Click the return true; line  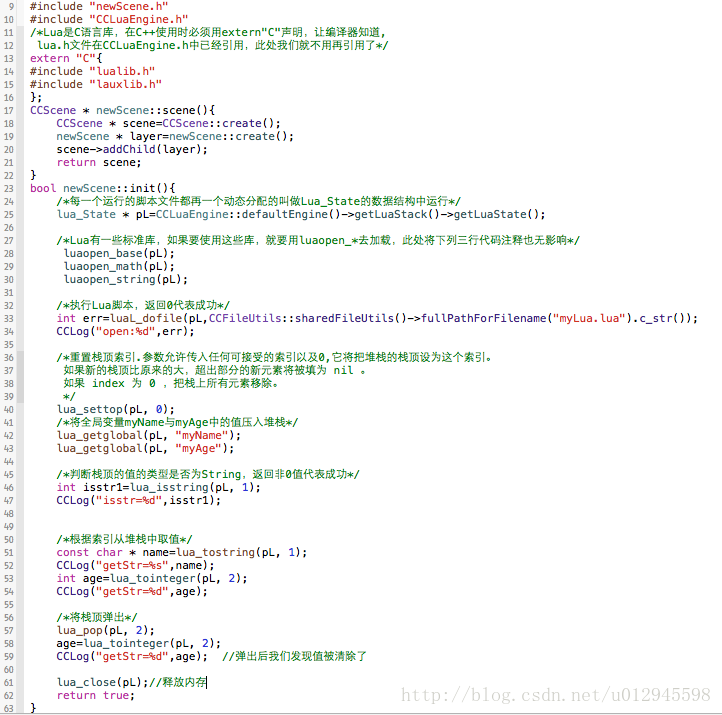tap(96, 696)
